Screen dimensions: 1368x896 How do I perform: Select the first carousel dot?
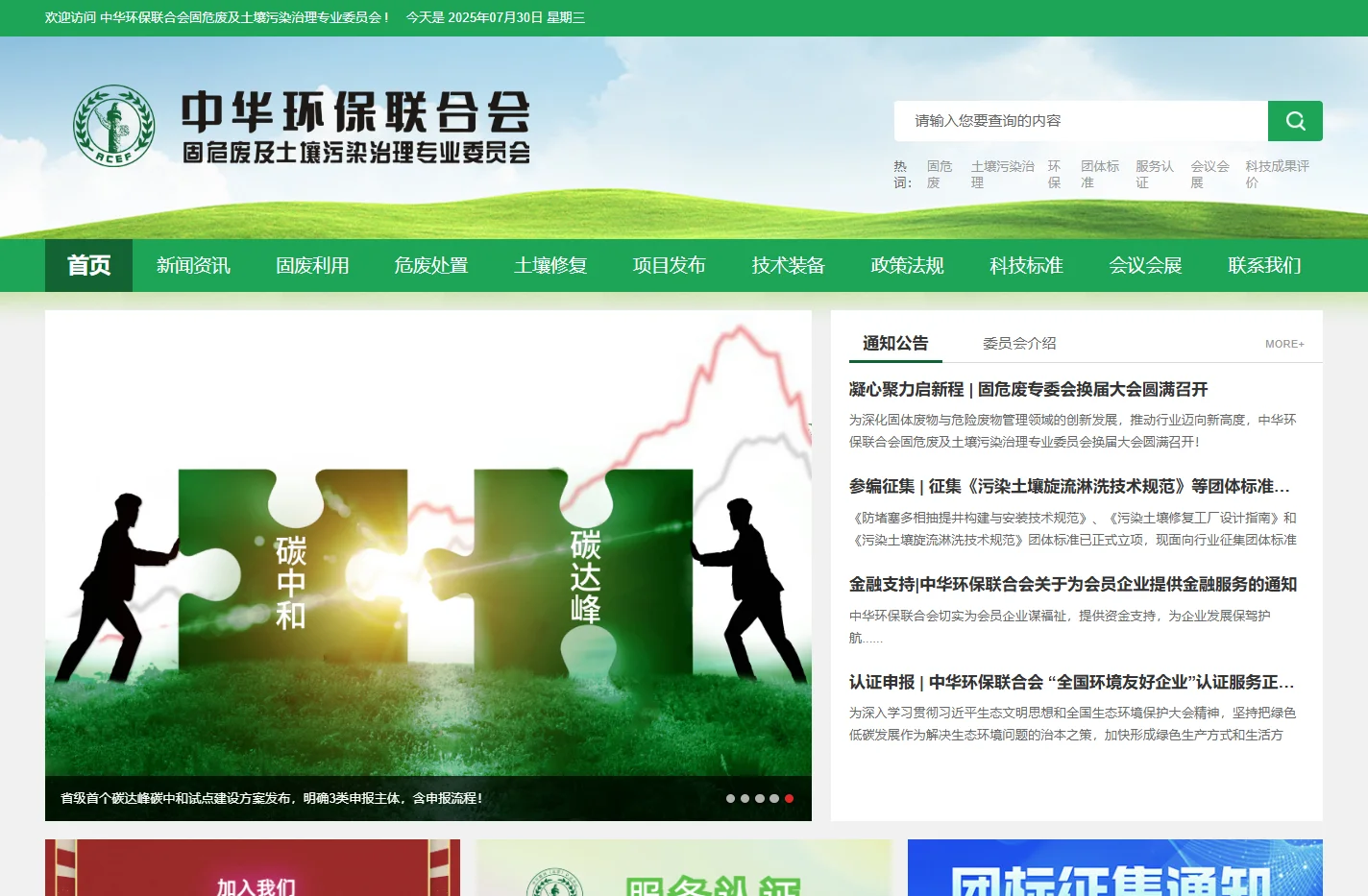click(730, 798)
